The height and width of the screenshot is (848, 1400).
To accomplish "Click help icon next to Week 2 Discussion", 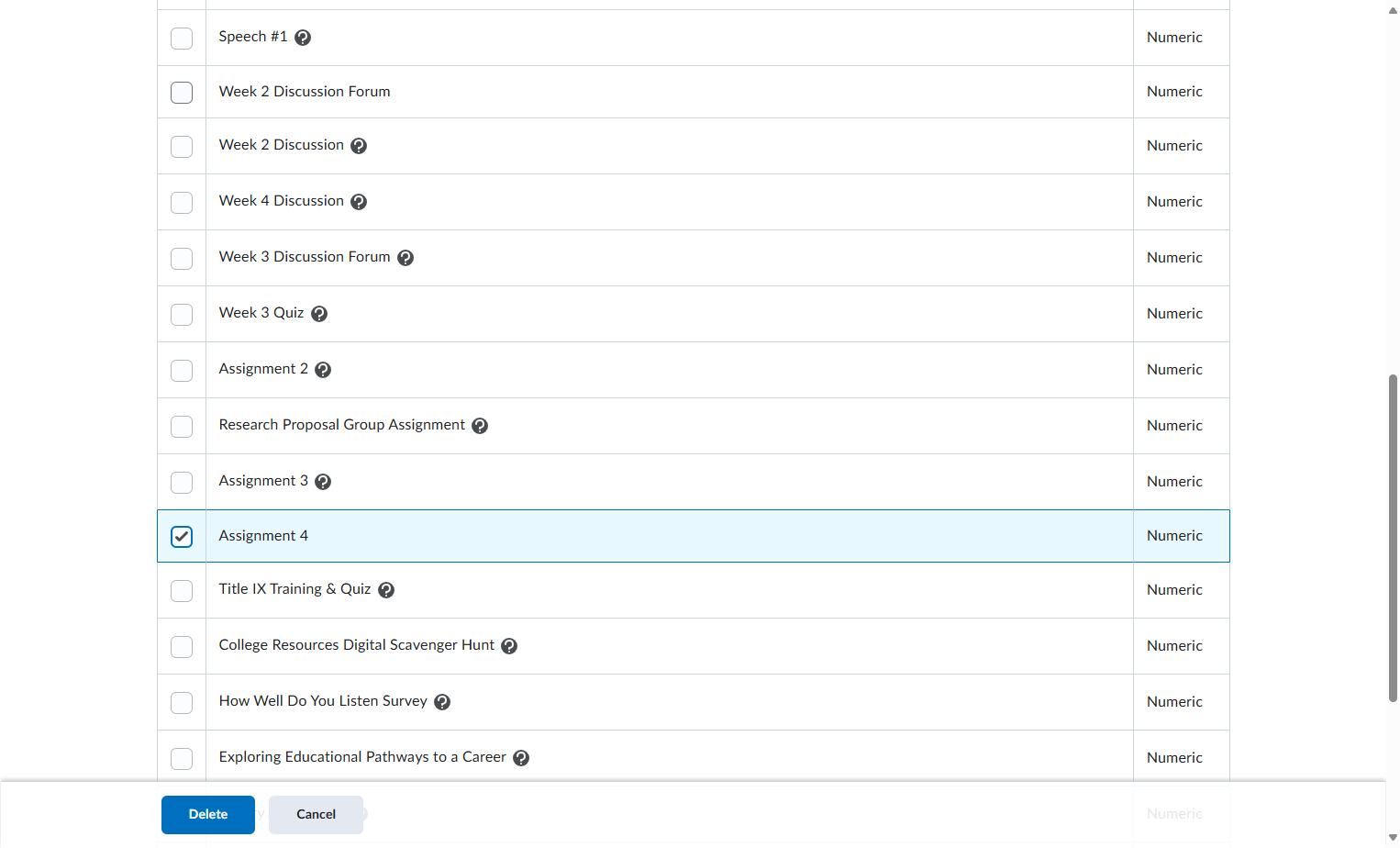I will (x=359, y=146).
